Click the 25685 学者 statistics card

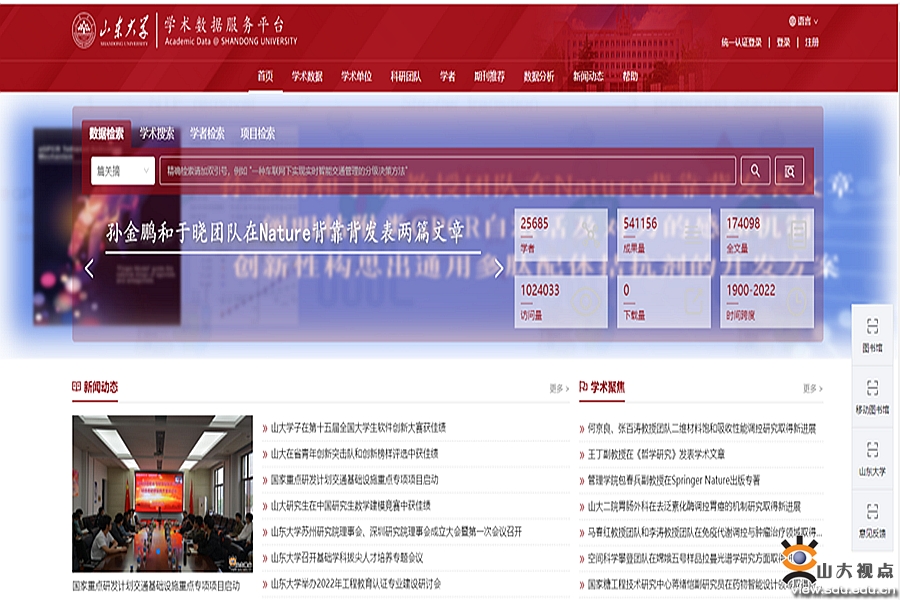point(561,235)
